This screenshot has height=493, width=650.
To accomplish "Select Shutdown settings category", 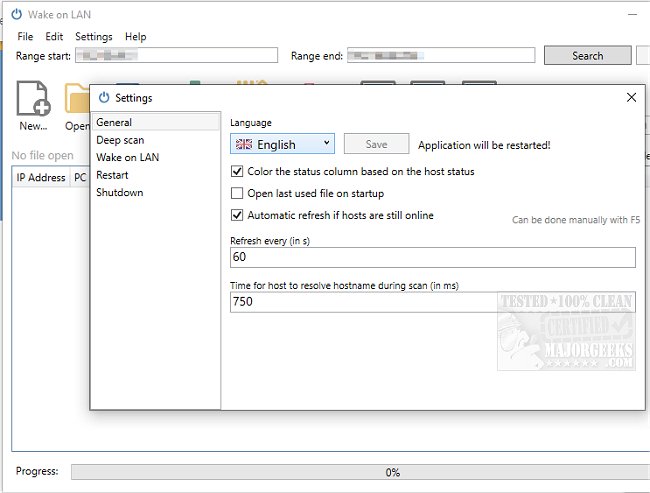I will click(x=156, y=192).
